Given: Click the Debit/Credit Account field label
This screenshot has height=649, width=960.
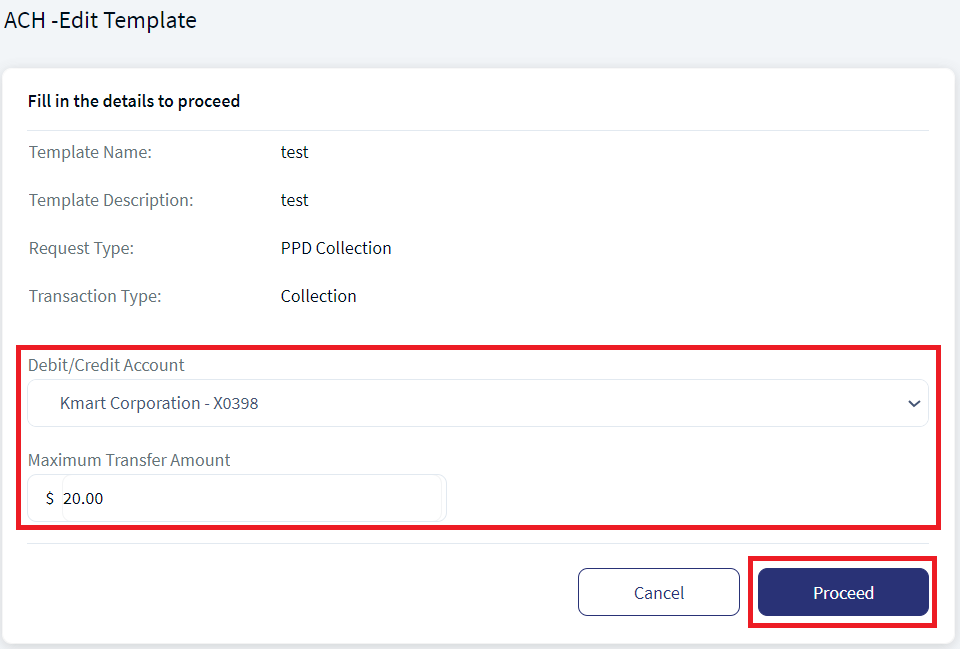Looking at the screenshot, I should click(106, 365).
